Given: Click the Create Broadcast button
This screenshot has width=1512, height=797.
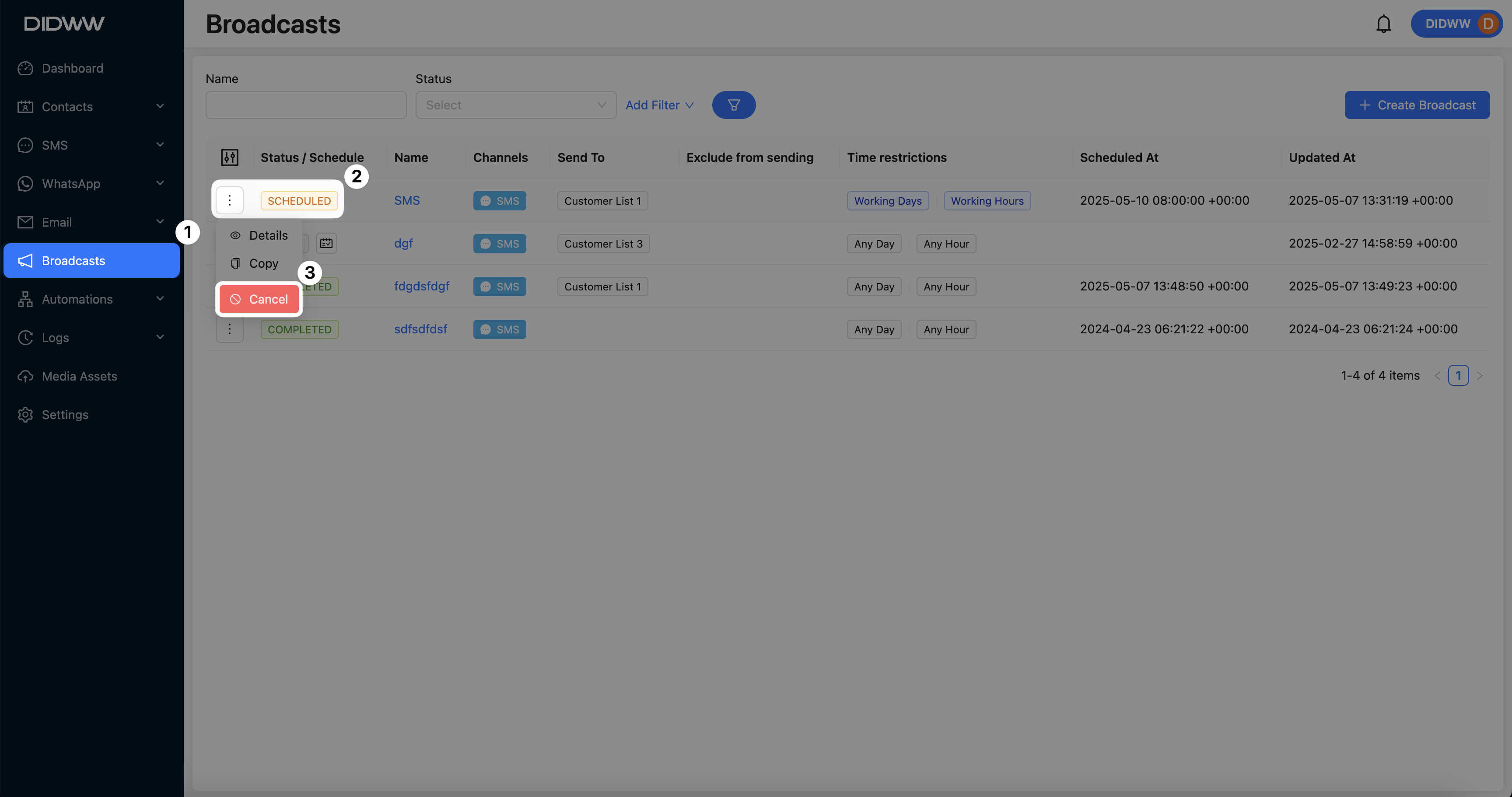Looking at the screenshot, I should [x=1417, y=105].
